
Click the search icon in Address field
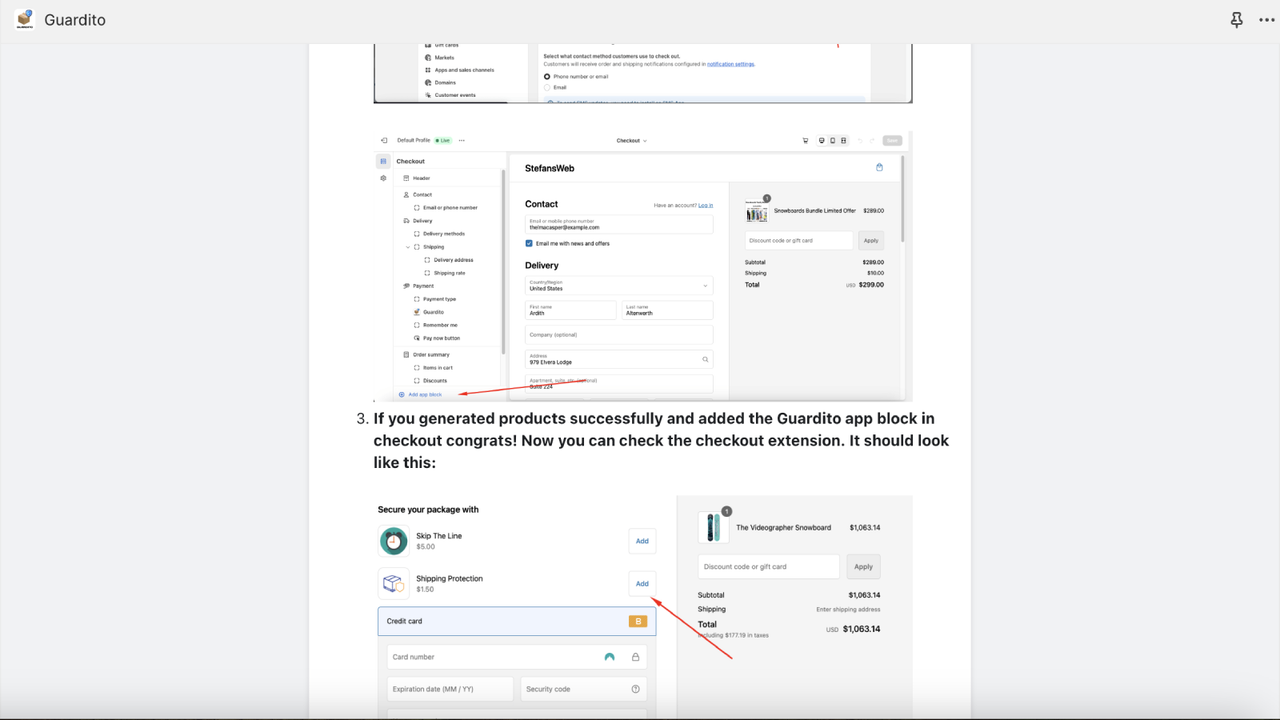tap(705, 359)
